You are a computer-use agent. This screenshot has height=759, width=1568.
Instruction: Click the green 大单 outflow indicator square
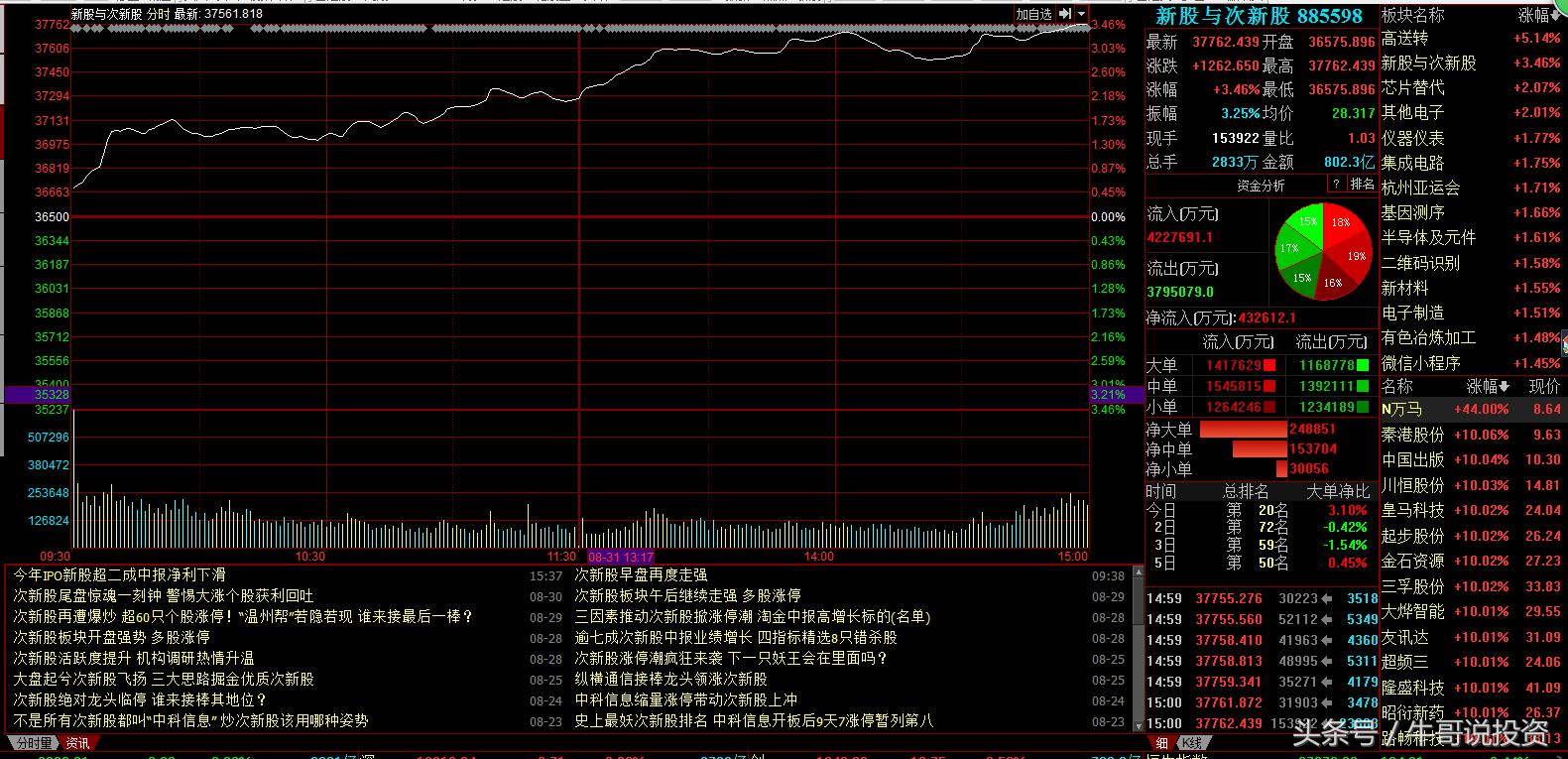(x=1363, y=365)
